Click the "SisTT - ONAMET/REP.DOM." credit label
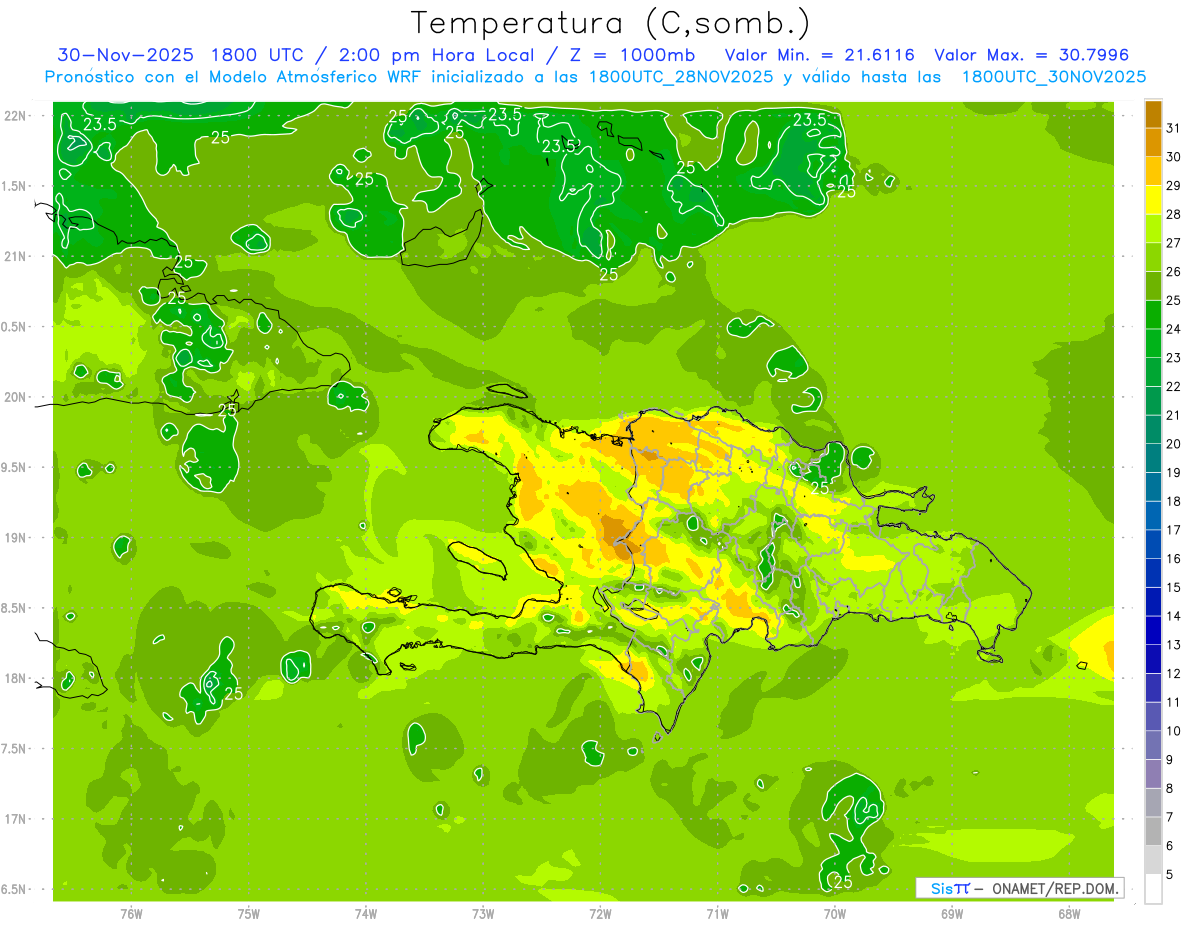The image size is (1200, 927). 1019,888
